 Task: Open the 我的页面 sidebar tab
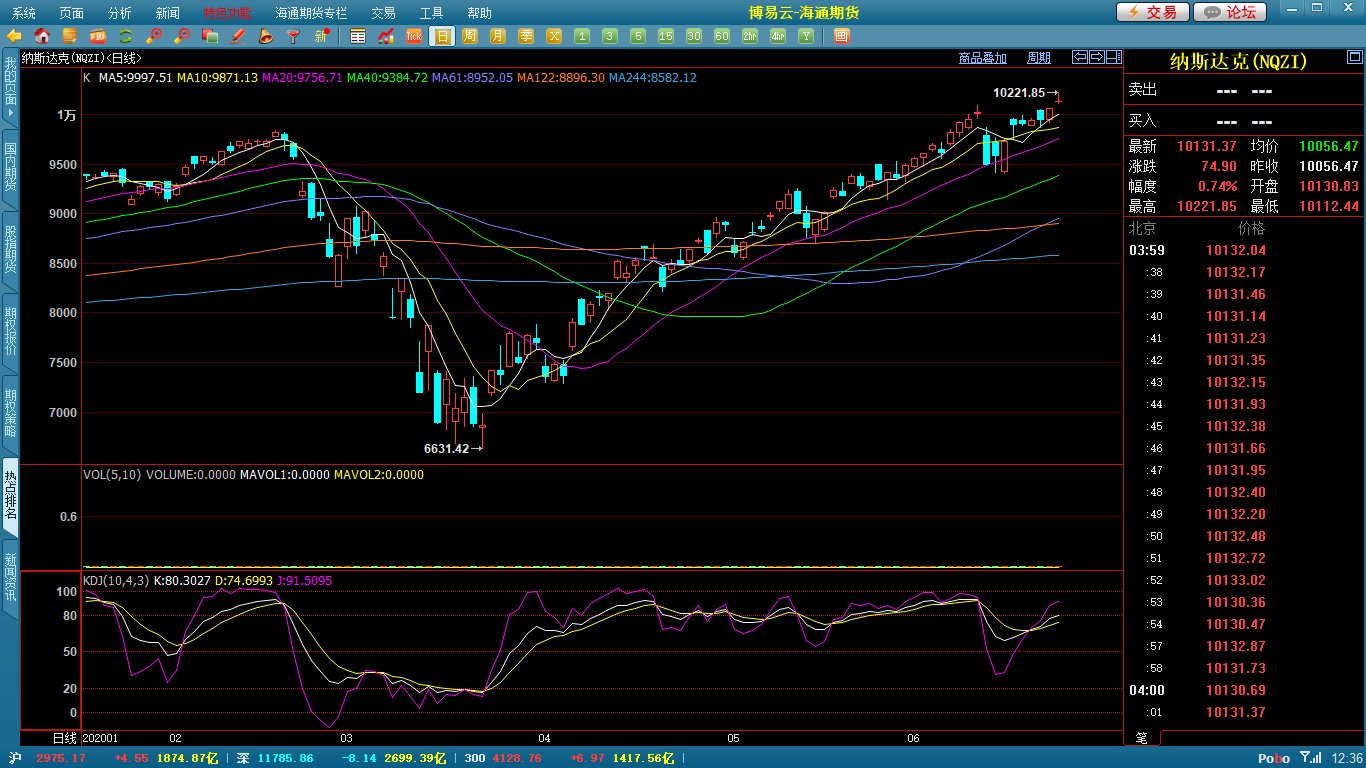coord(10,88)
